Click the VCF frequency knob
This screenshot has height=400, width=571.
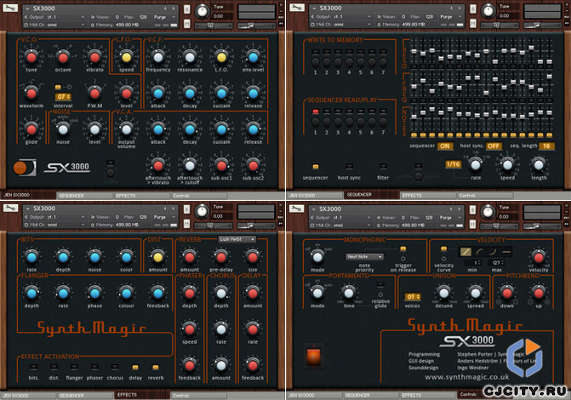tap(158, 57)
